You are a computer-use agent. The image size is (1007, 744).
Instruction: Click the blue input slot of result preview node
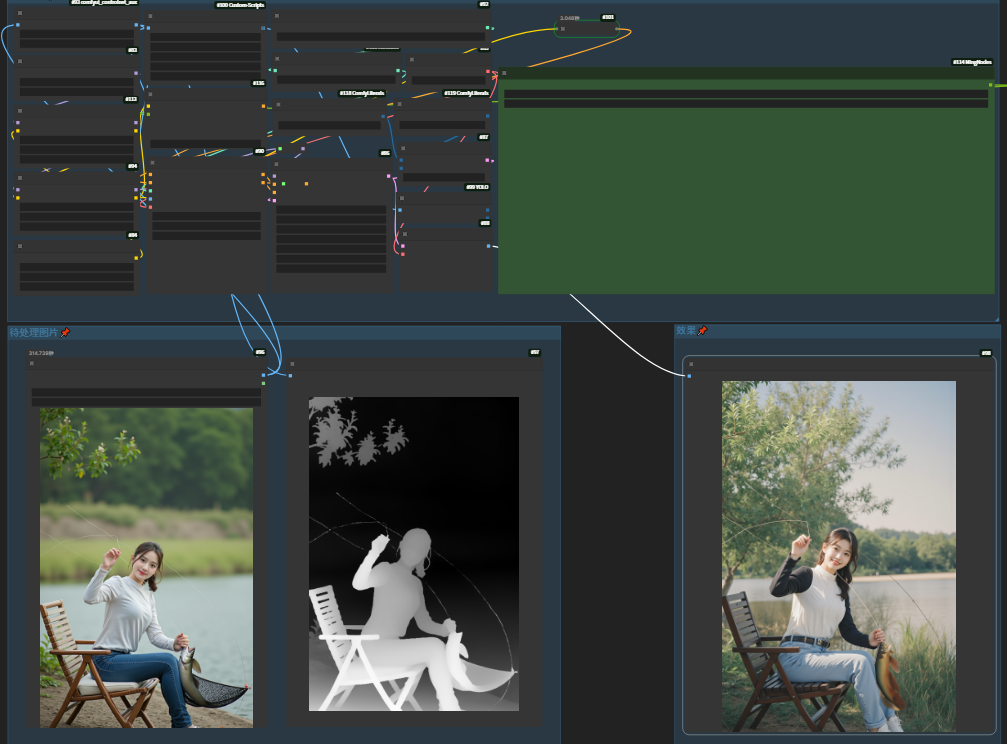pyautogui.click(x=689, y=376)
